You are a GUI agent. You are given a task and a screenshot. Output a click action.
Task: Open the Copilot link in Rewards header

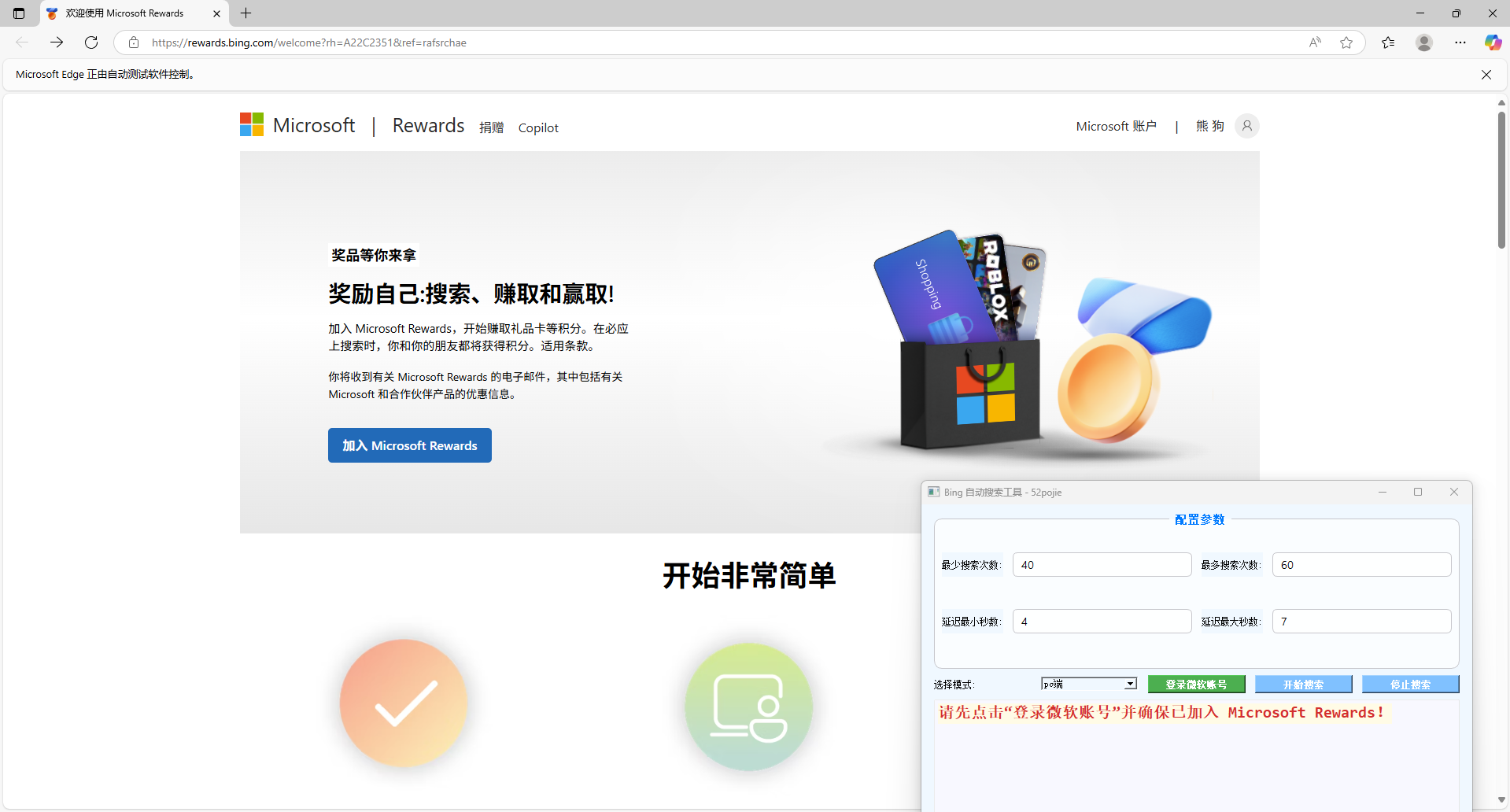538,128
